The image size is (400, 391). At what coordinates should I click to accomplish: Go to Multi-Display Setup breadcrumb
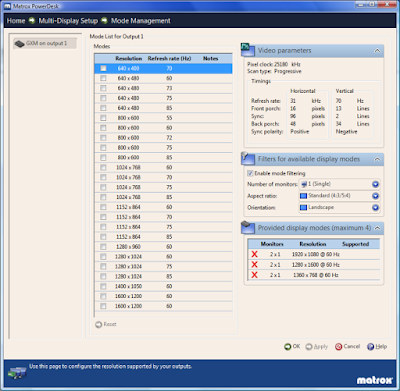(x=68, y=21)
